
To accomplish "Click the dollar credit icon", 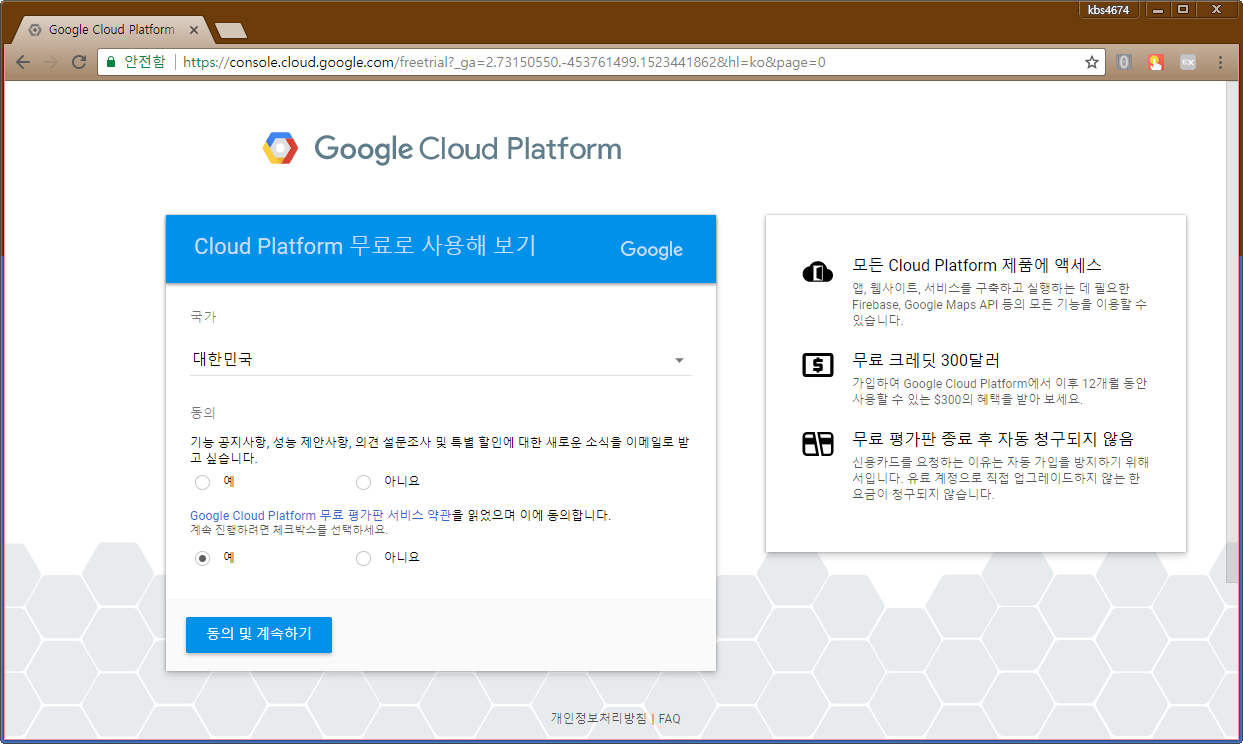I will tap(817, 365).
